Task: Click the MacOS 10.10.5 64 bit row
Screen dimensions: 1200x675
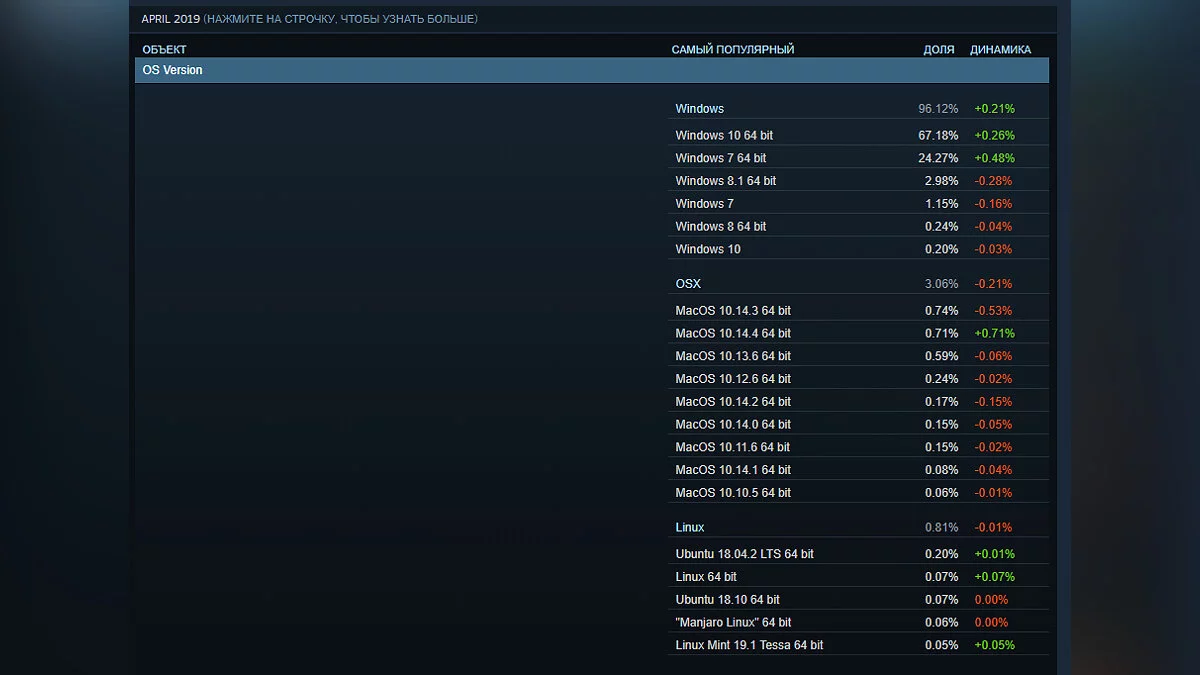Action: tap(858, 493)
